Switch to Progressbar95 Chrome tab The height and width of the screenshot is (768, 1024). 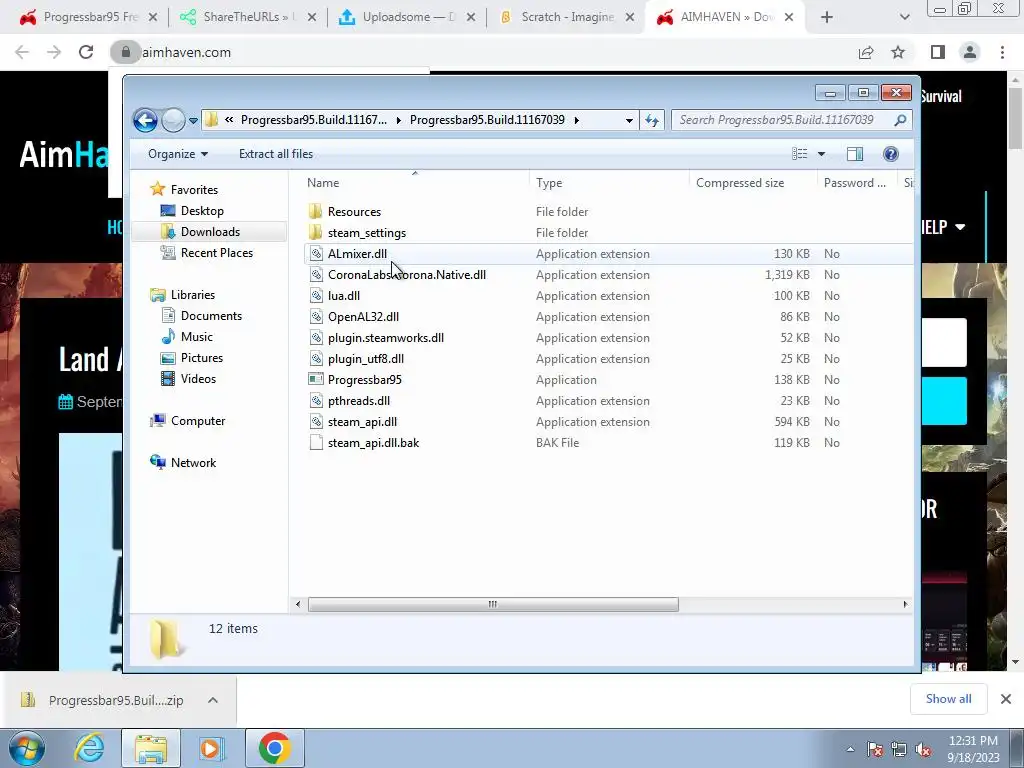[x=89, y=17]
